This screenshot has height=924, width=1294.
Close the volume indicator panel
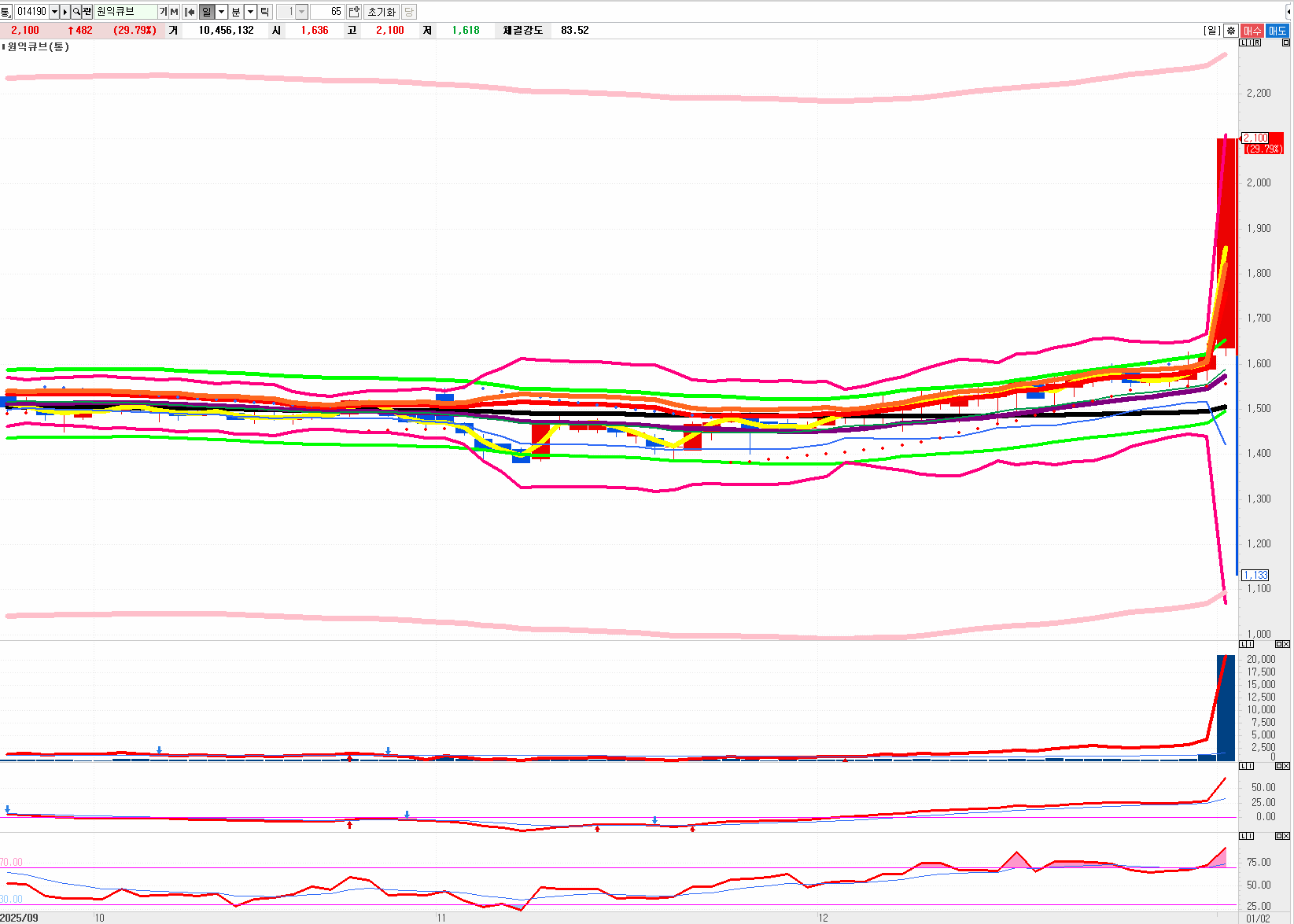tap(1286, 644)
